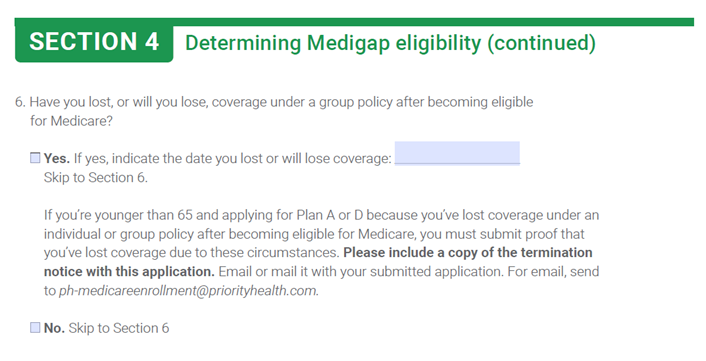Click the question number 6.
Viewport: 706px width, 361px height.
coord(20,102)
